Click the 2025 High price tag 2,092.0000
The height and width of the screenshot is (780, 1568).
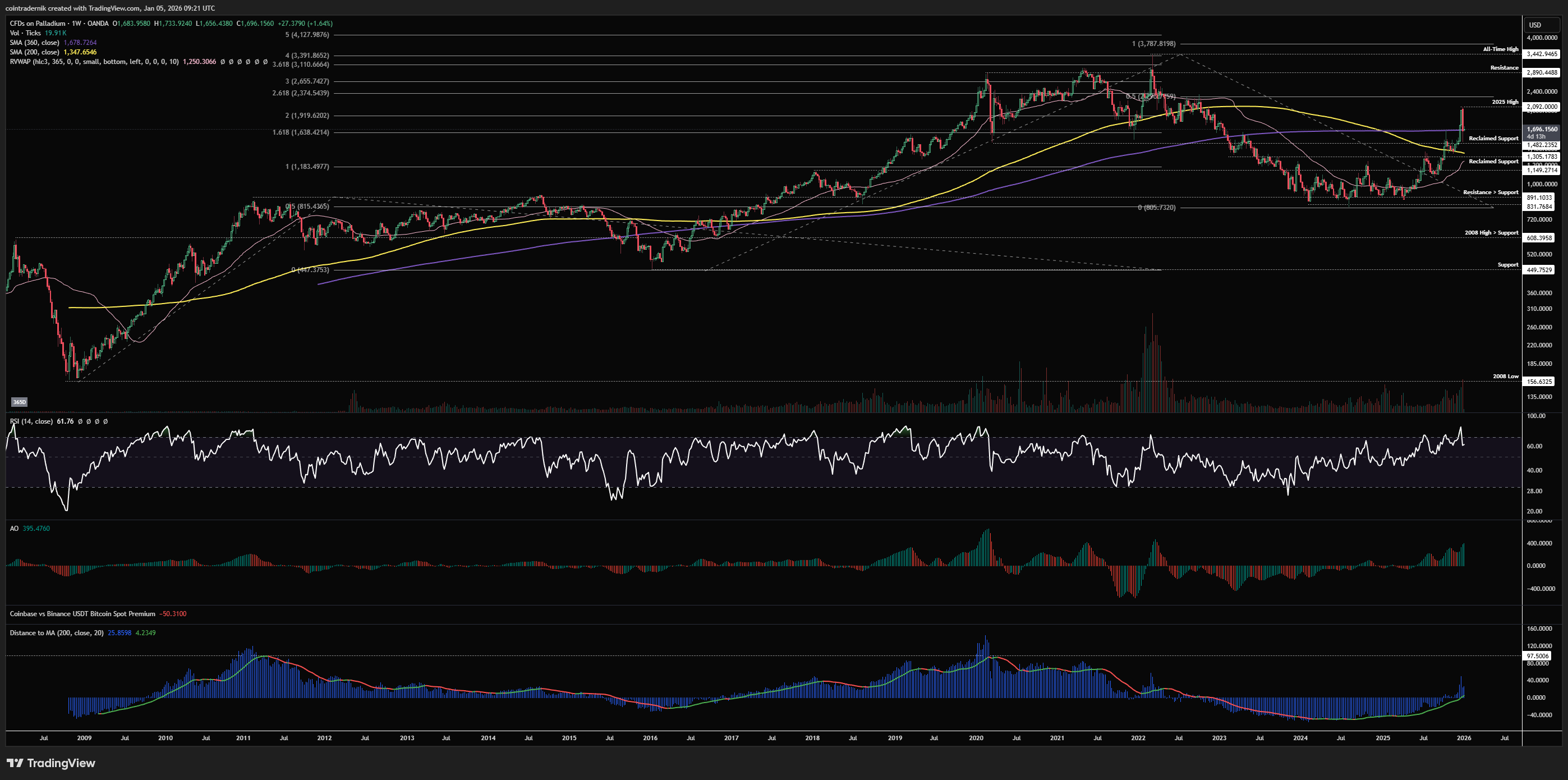pos(1541,107)
